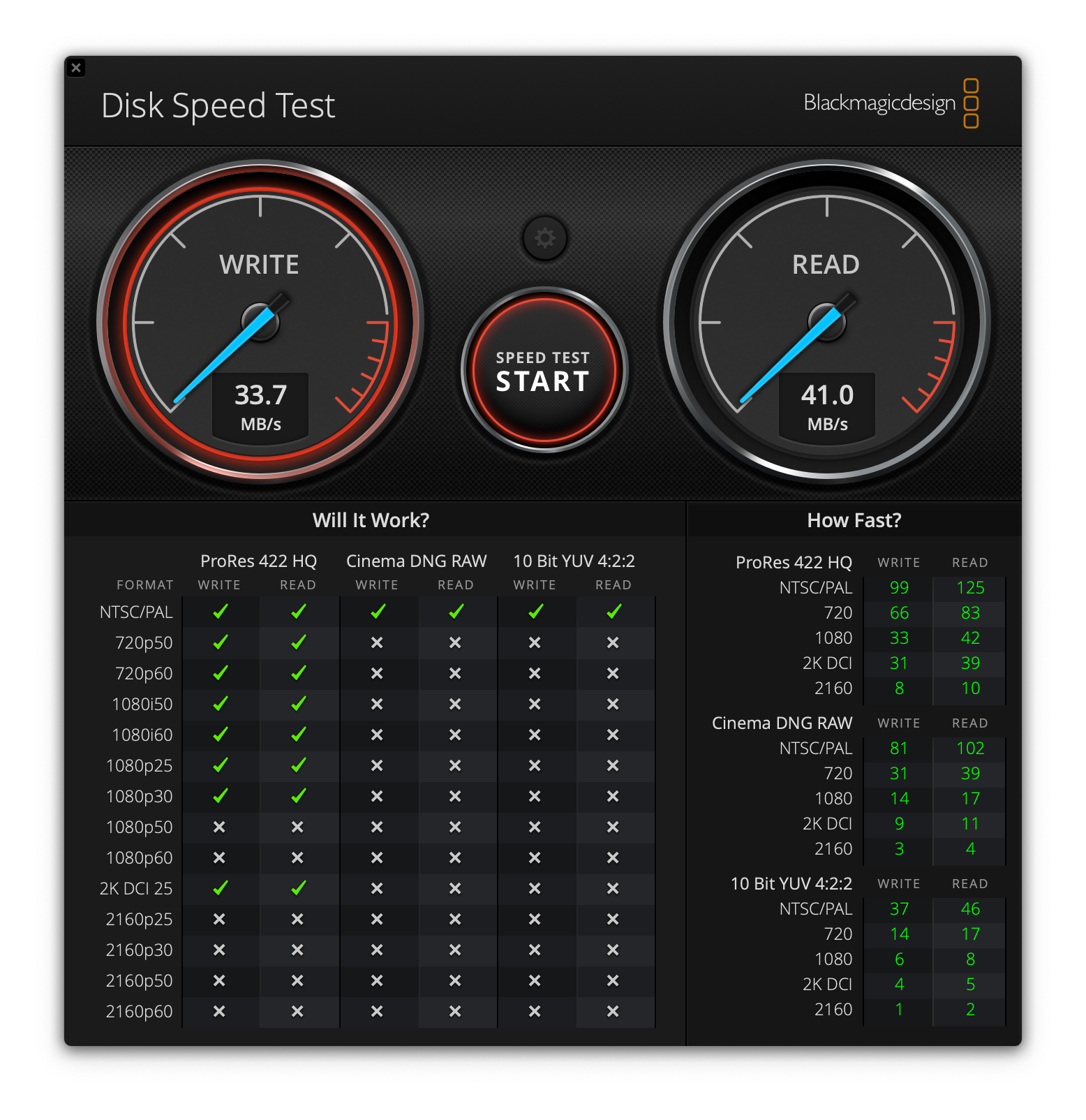Click Cinema DNG RAW NTSC/PAL read value 102
The width and height of the screenshot is (1086, 1120).
tap(970, 749)
